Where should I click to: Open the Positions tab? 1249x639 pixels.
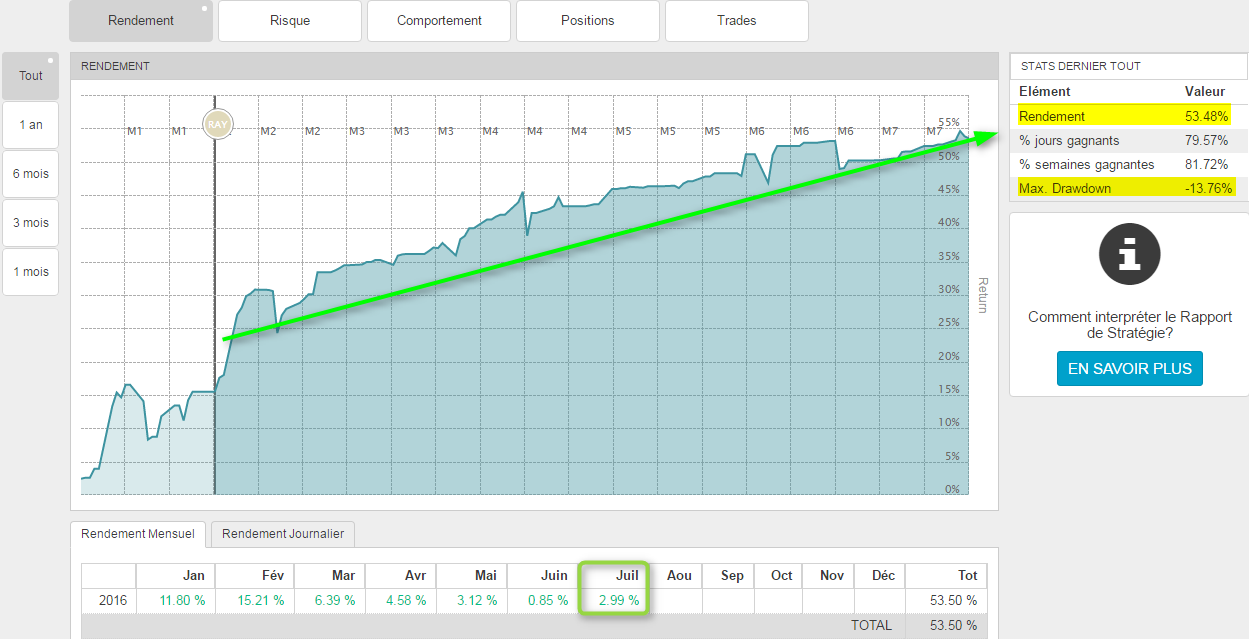tap(588, 21)
